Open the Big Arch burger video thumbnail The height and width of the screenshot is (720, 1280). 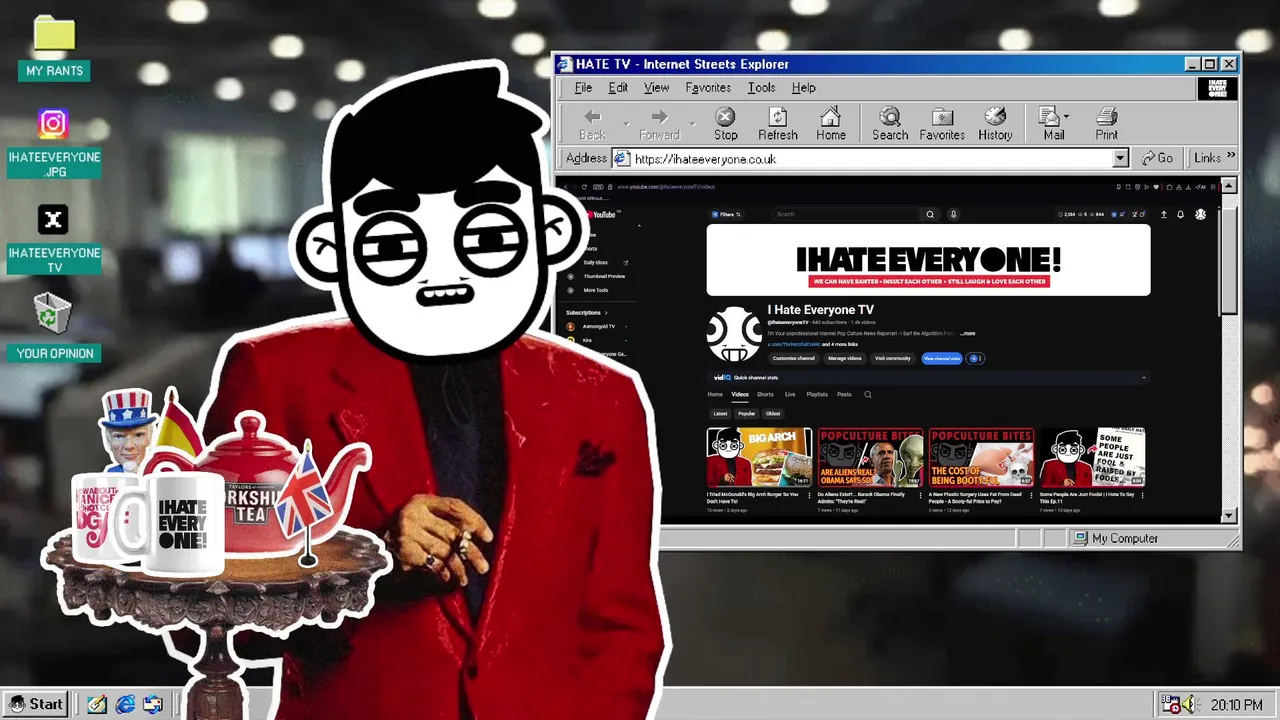(x=759, y=457)
